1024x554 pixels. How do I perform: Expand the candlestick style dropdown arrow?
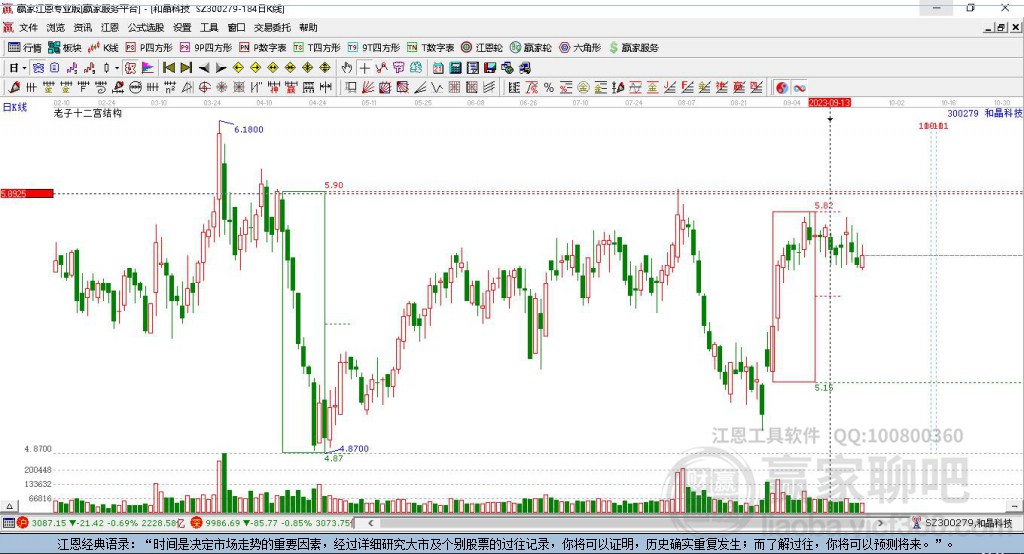point(116,68)
